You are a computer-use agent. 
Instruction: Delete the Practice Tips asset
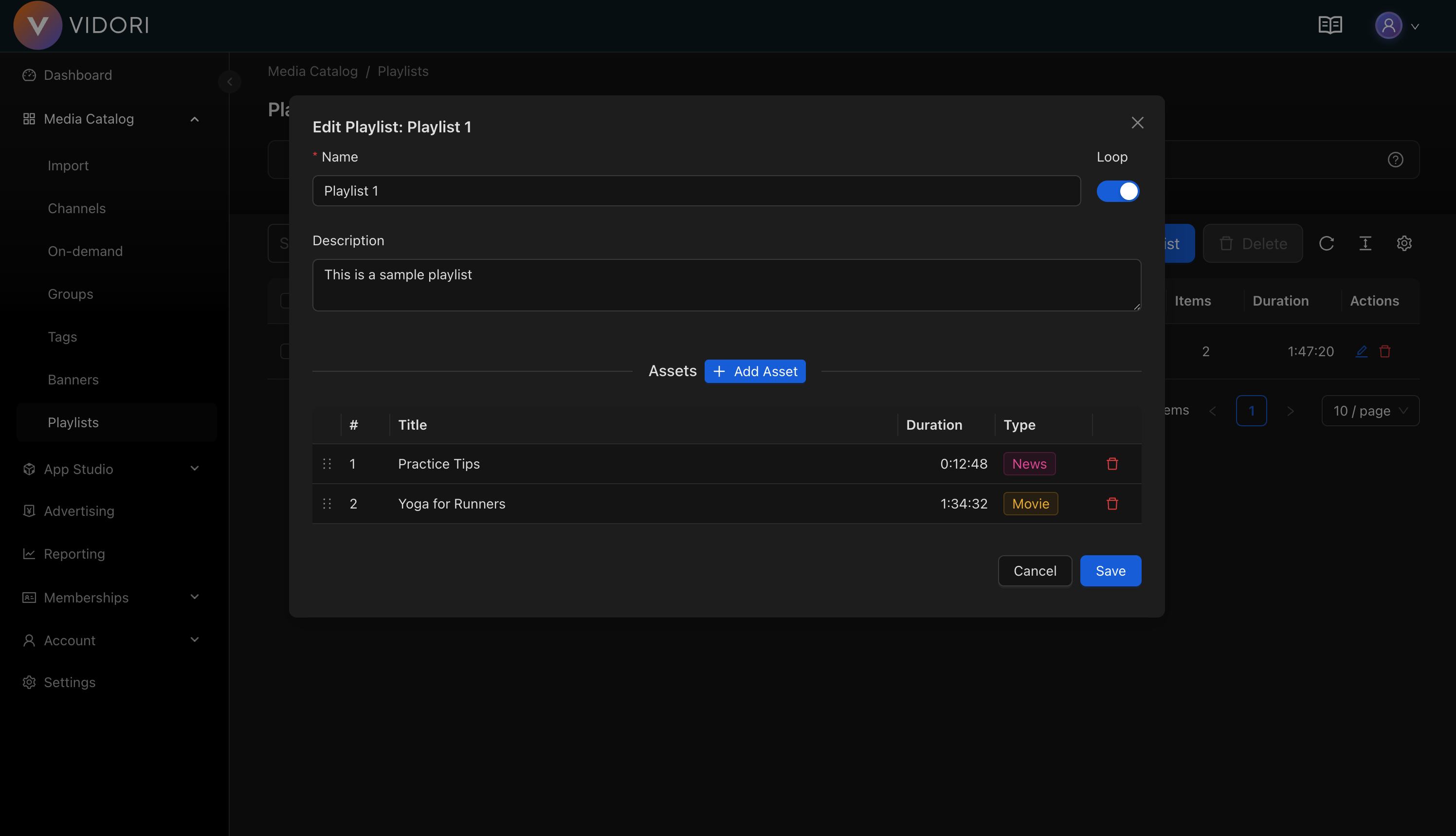click(x=1112, y=463)
